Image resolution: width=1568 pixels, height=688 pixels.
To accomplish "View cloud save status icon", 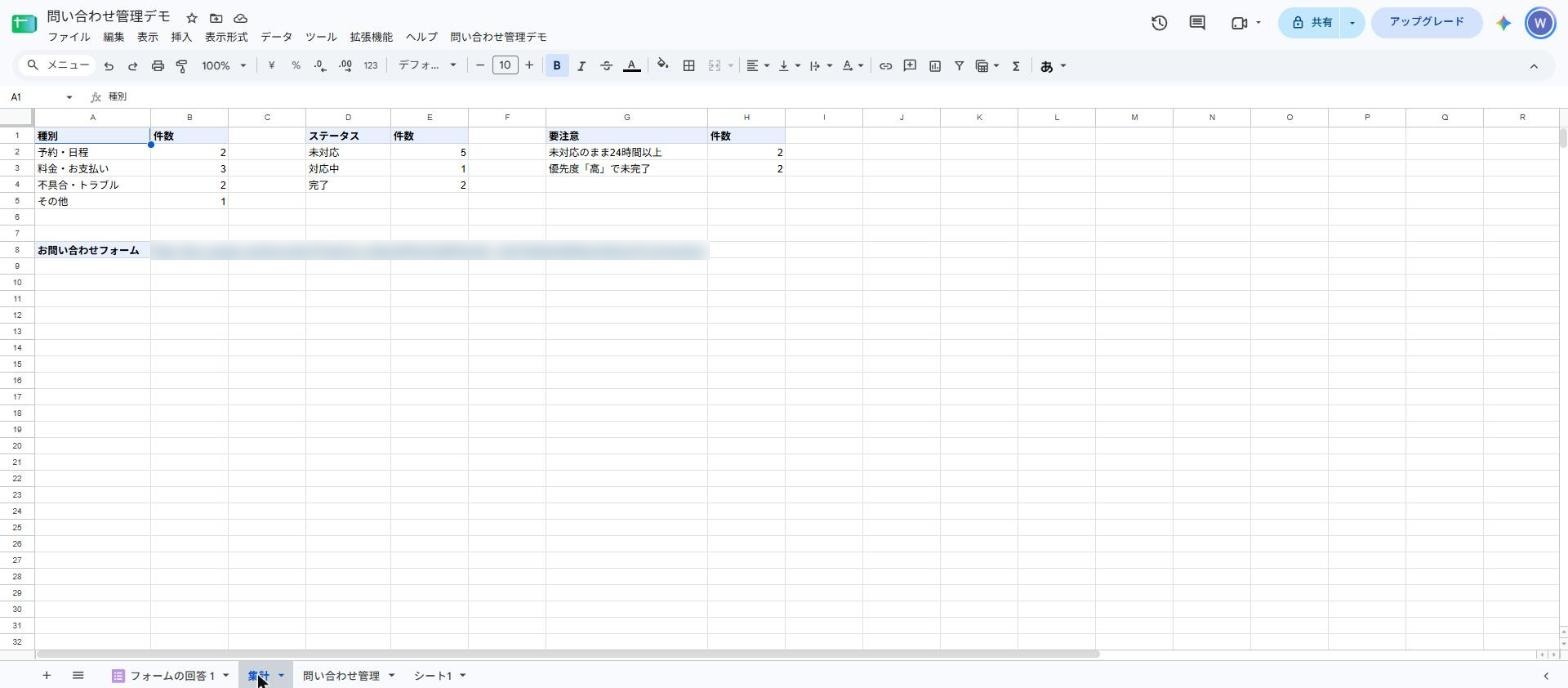I will coord(241,18).
